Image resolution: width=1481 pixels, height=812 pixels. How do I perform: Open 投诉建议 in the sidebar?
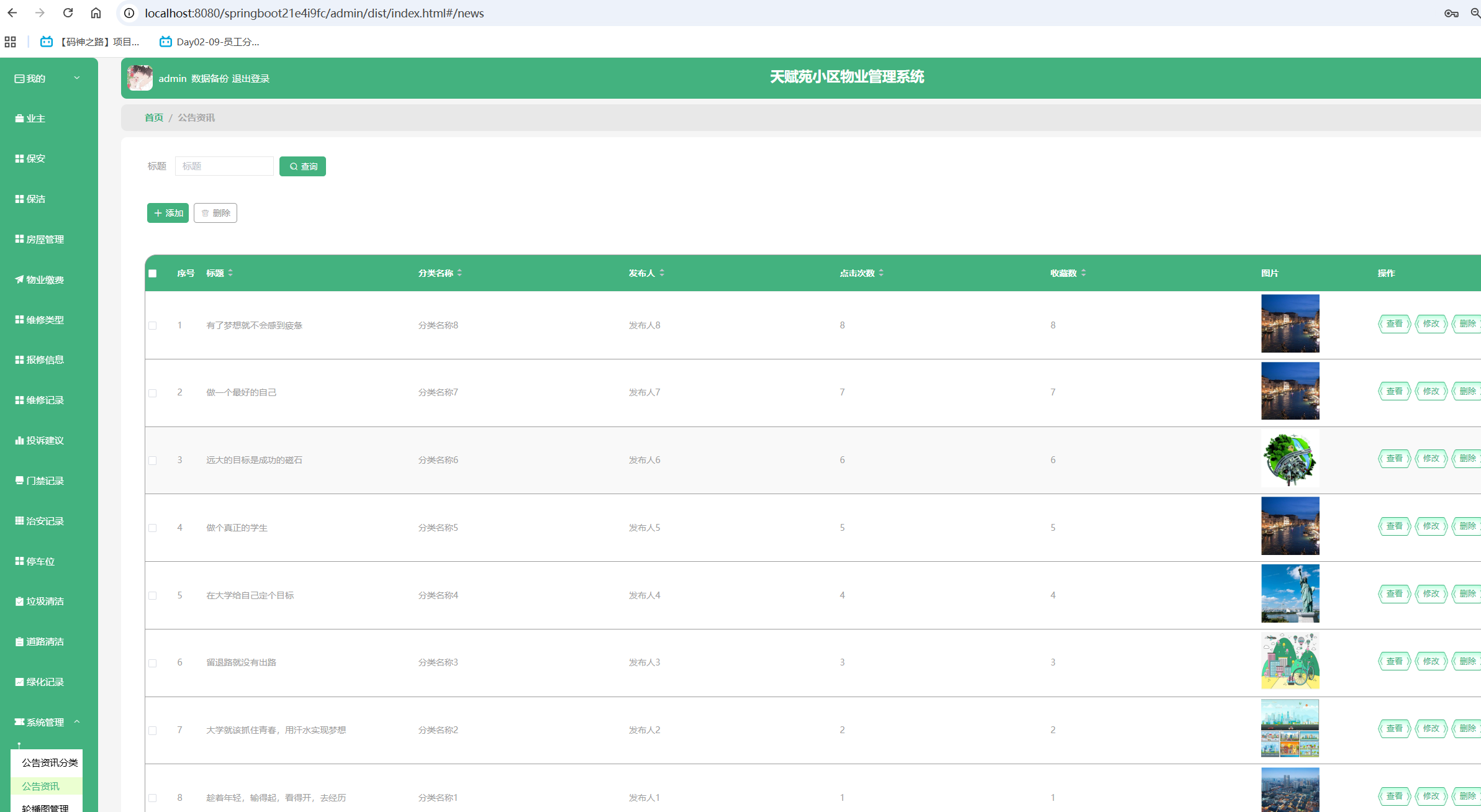[45, 441]
